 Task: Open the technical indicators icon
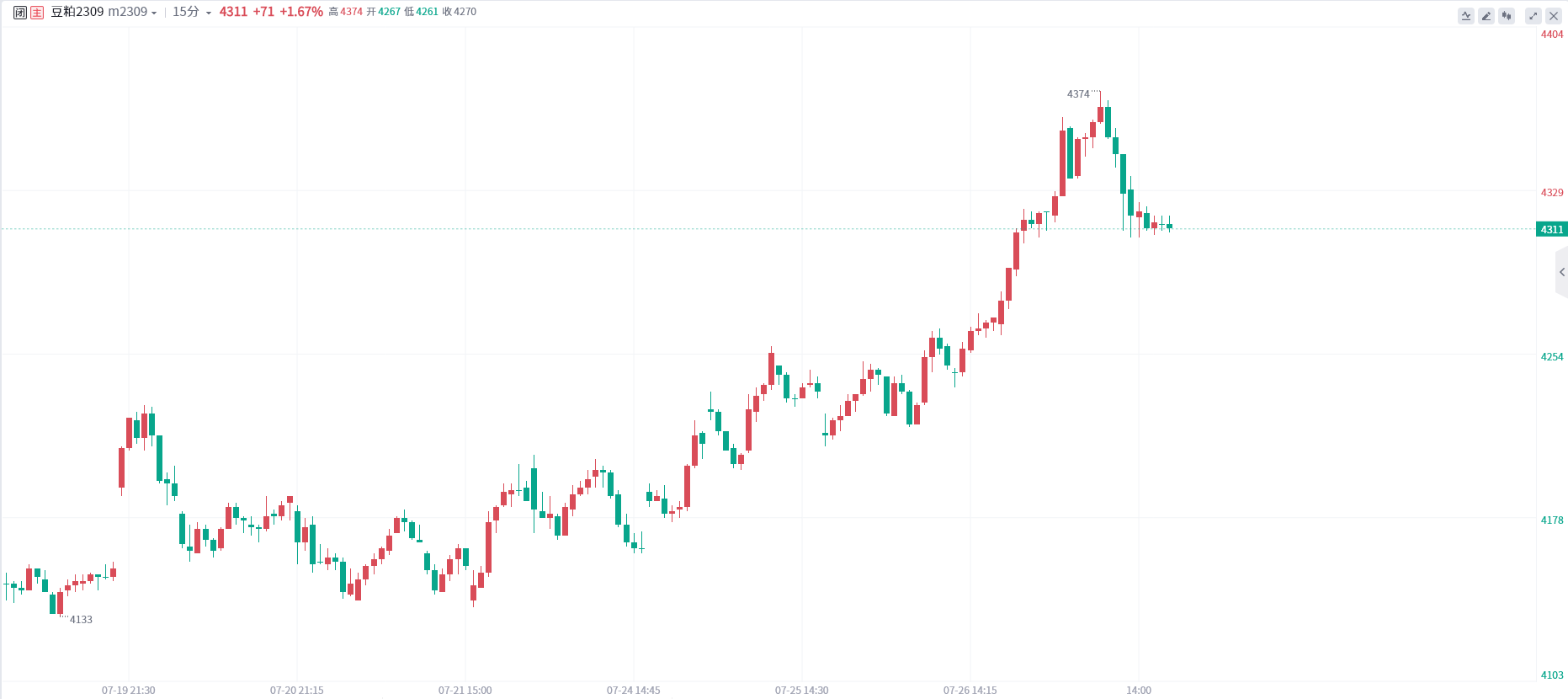(x=1466, y=16)
